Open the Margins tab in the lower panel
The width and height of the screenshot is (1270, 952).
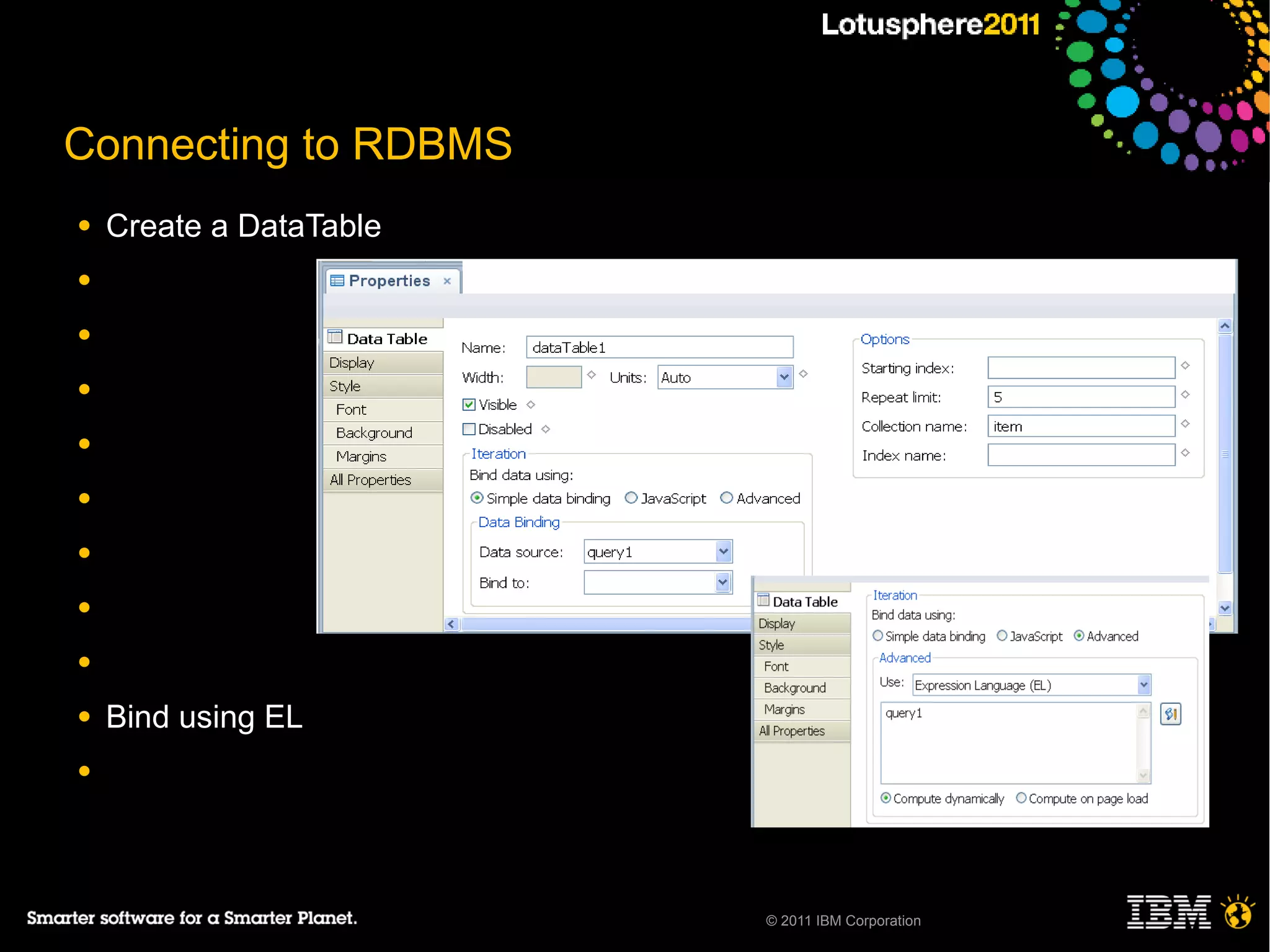(802, 710)
